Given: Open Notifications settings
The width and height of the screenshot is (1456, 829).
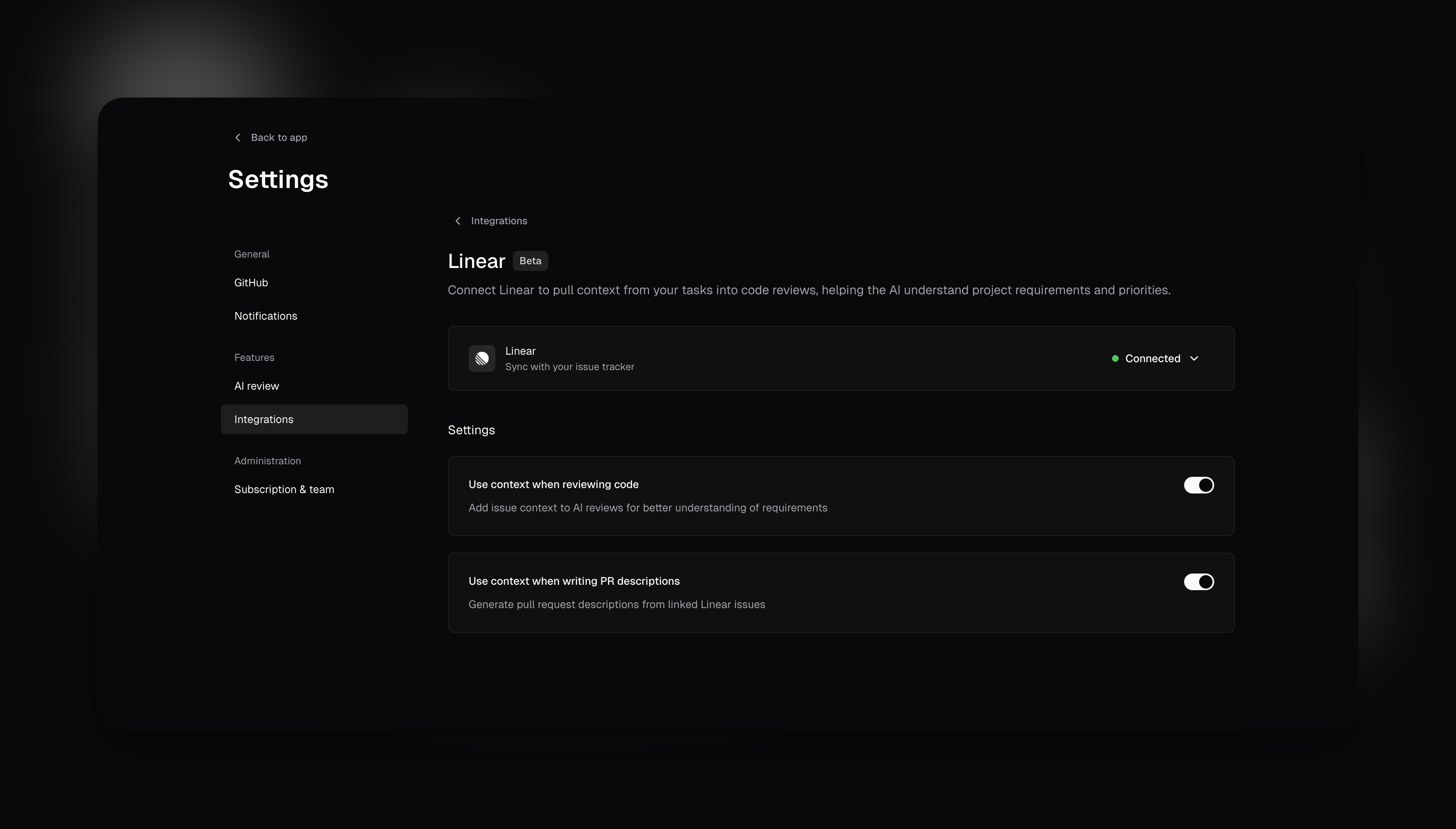Looking at the screenshot, I should coord(265,316).
